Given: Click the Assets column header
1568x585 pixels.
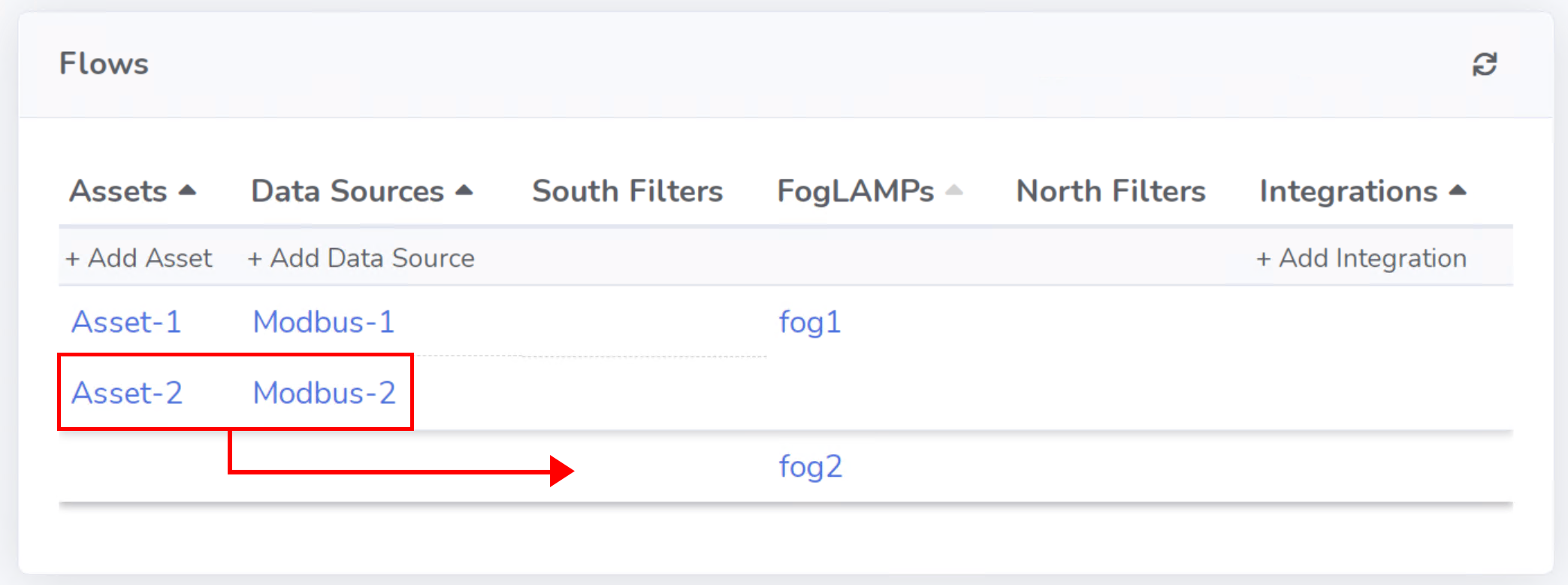Looking at the screenshot, I should click(x=118, y=191).
